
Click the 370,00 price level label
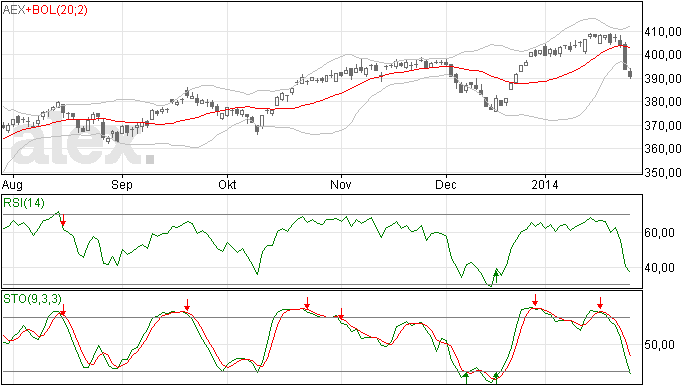(663, 126)
